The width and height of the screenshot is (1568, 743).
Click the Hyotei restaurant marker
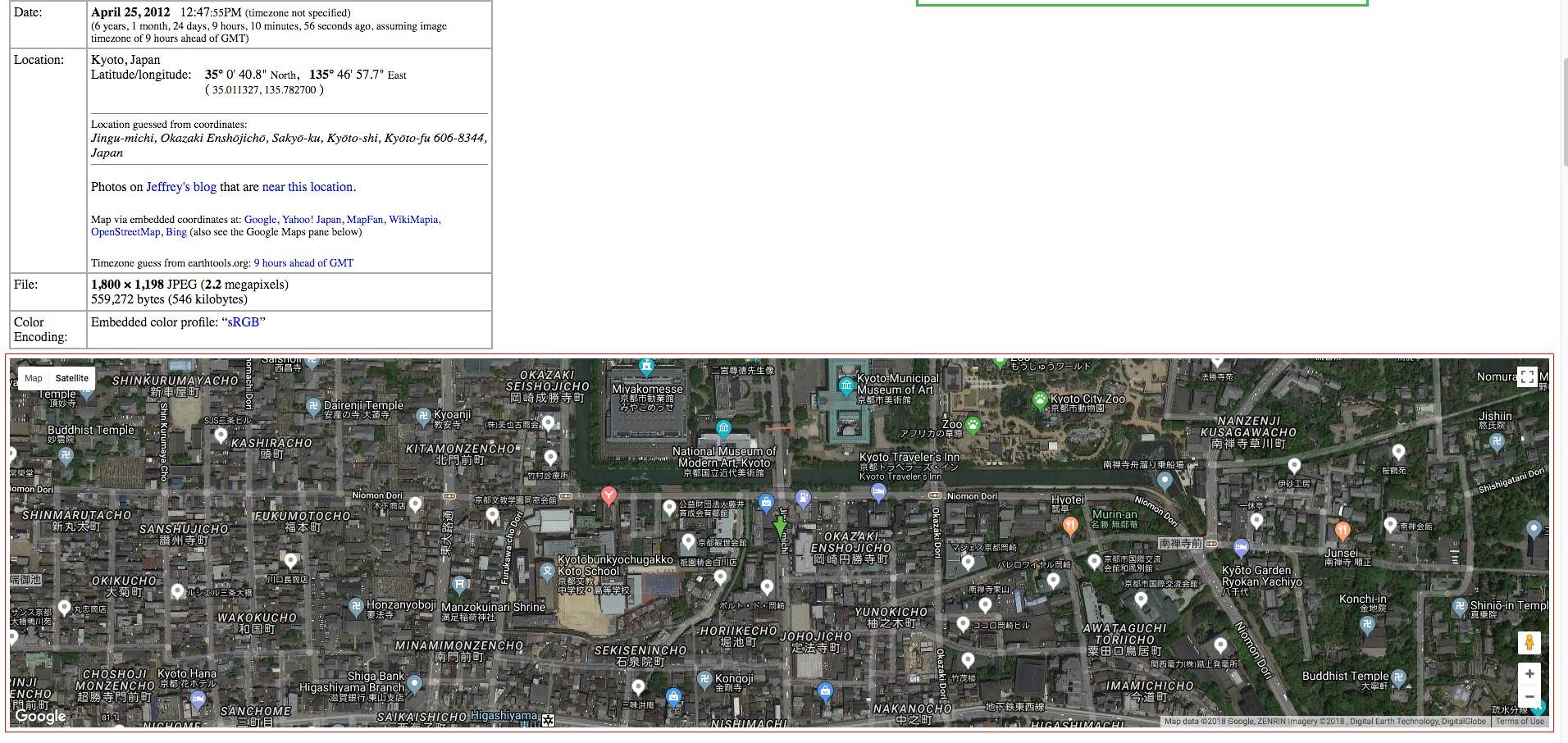(1069, 526)
